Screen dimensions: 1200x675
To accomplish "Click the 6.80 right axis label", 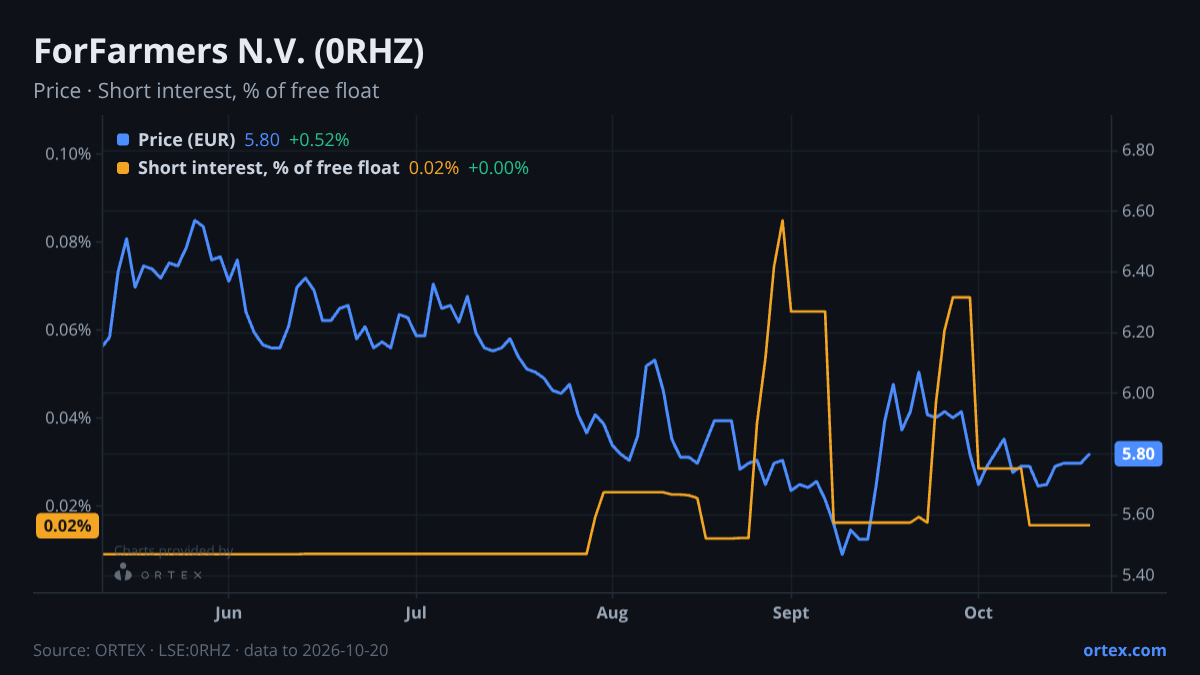I will (1139, 150).
